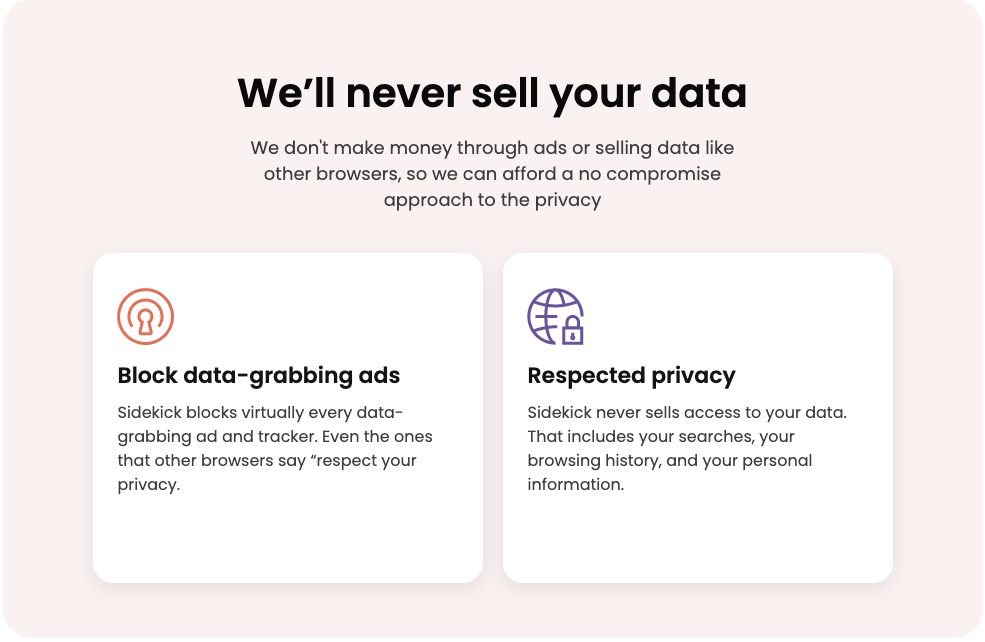Click the paragraph starting "Sidekick never sells"
The image size is (985, 642).
coord(687,449)
